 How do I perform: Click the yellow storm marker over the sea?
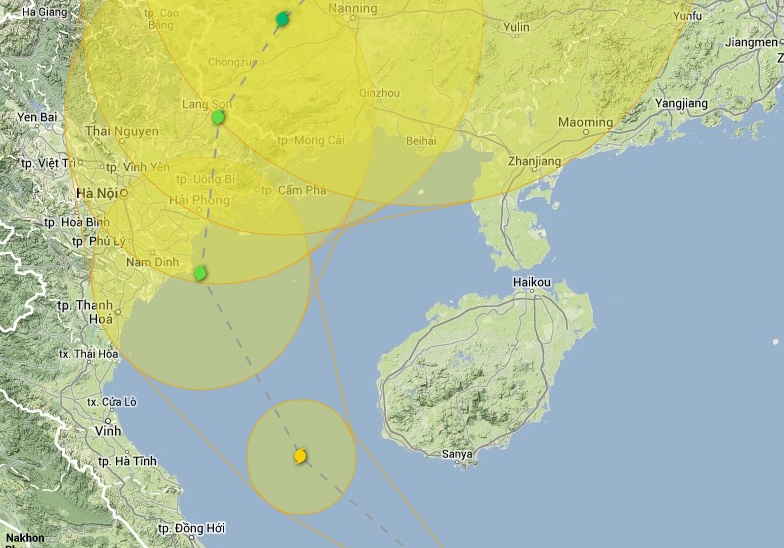[x=300, y=456]
